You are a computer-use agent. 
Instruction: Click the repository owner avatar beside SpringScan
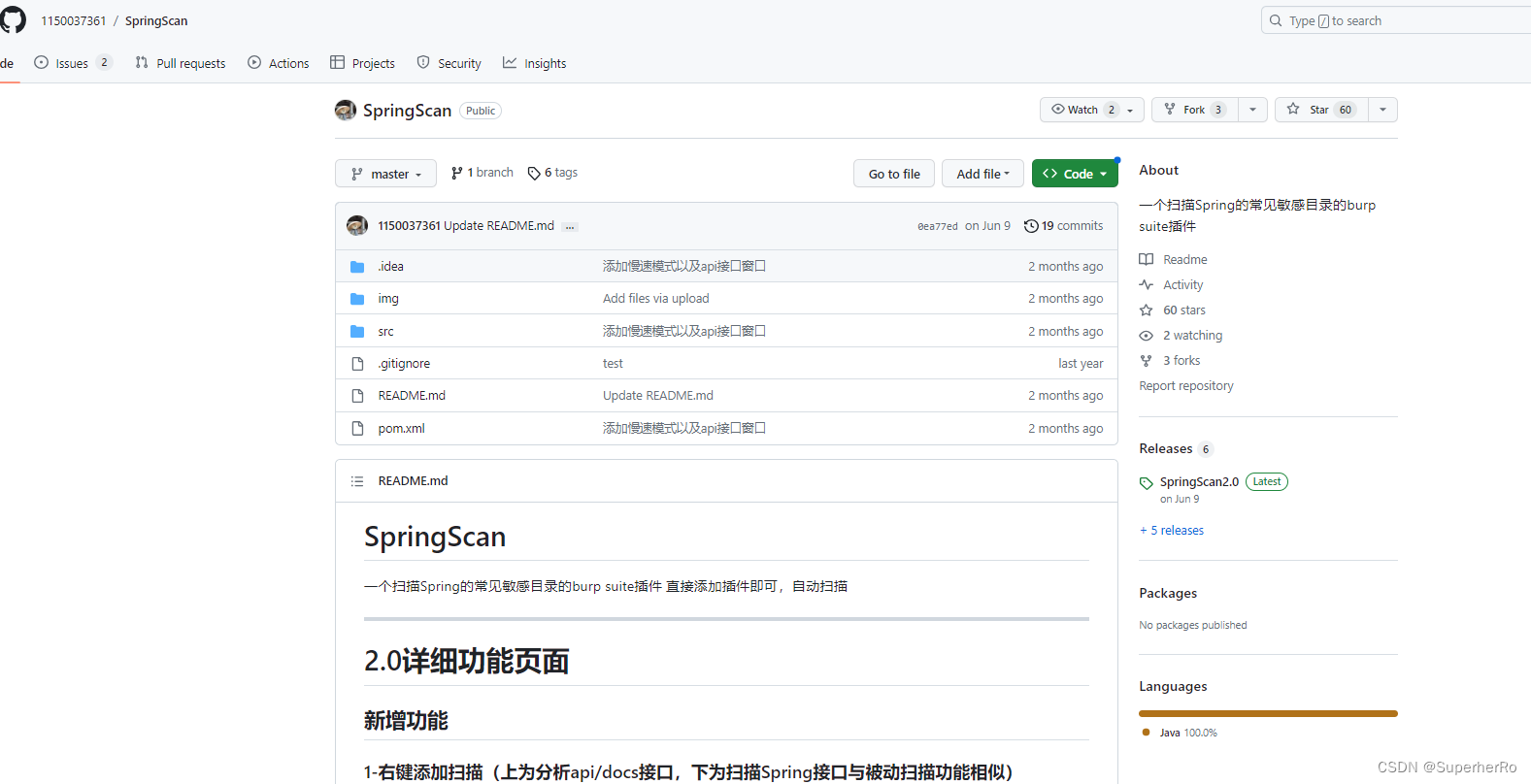coord(346,111)
